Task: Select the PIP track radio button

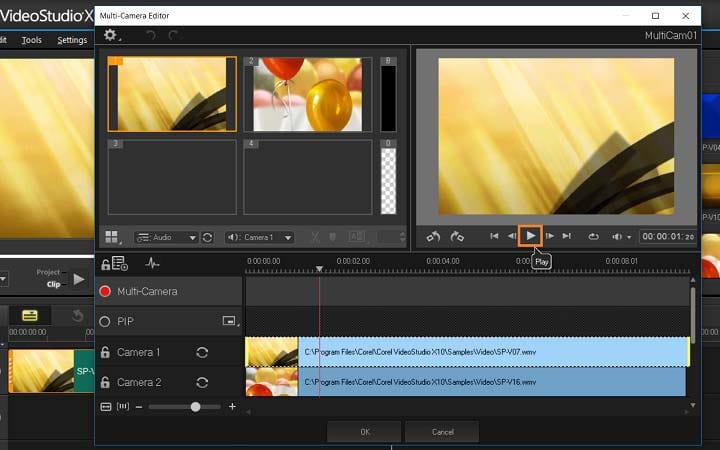Action: 105,321
